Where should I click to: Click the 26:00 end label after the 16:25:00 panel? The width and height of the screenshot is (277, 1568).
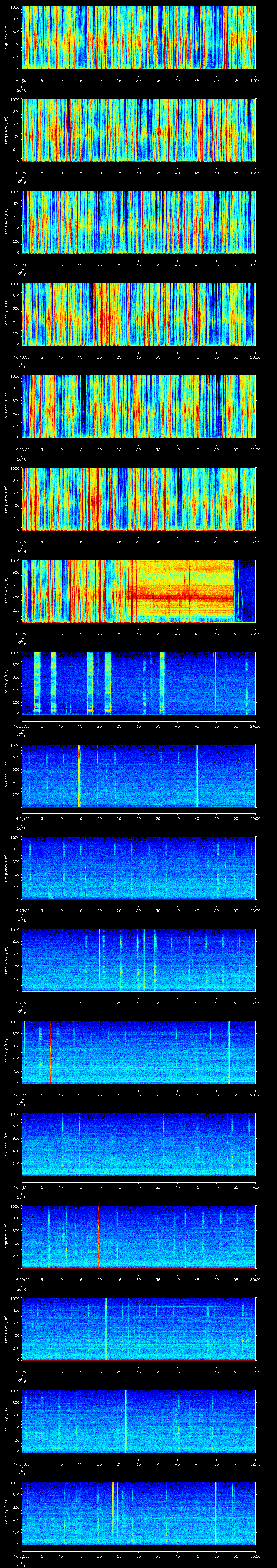[255, 910]
